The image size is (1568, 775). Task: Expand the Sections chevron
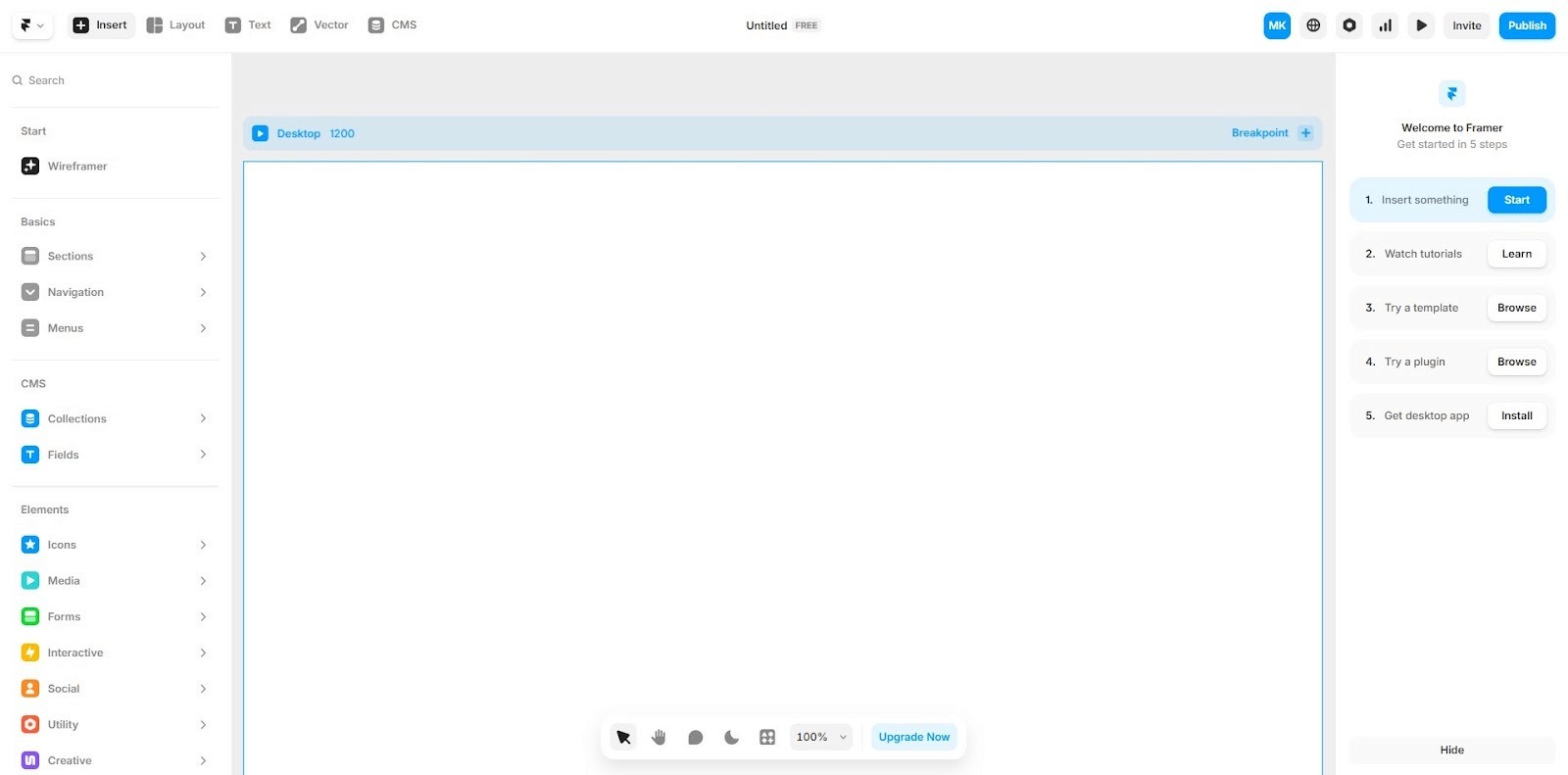point(203,256)
